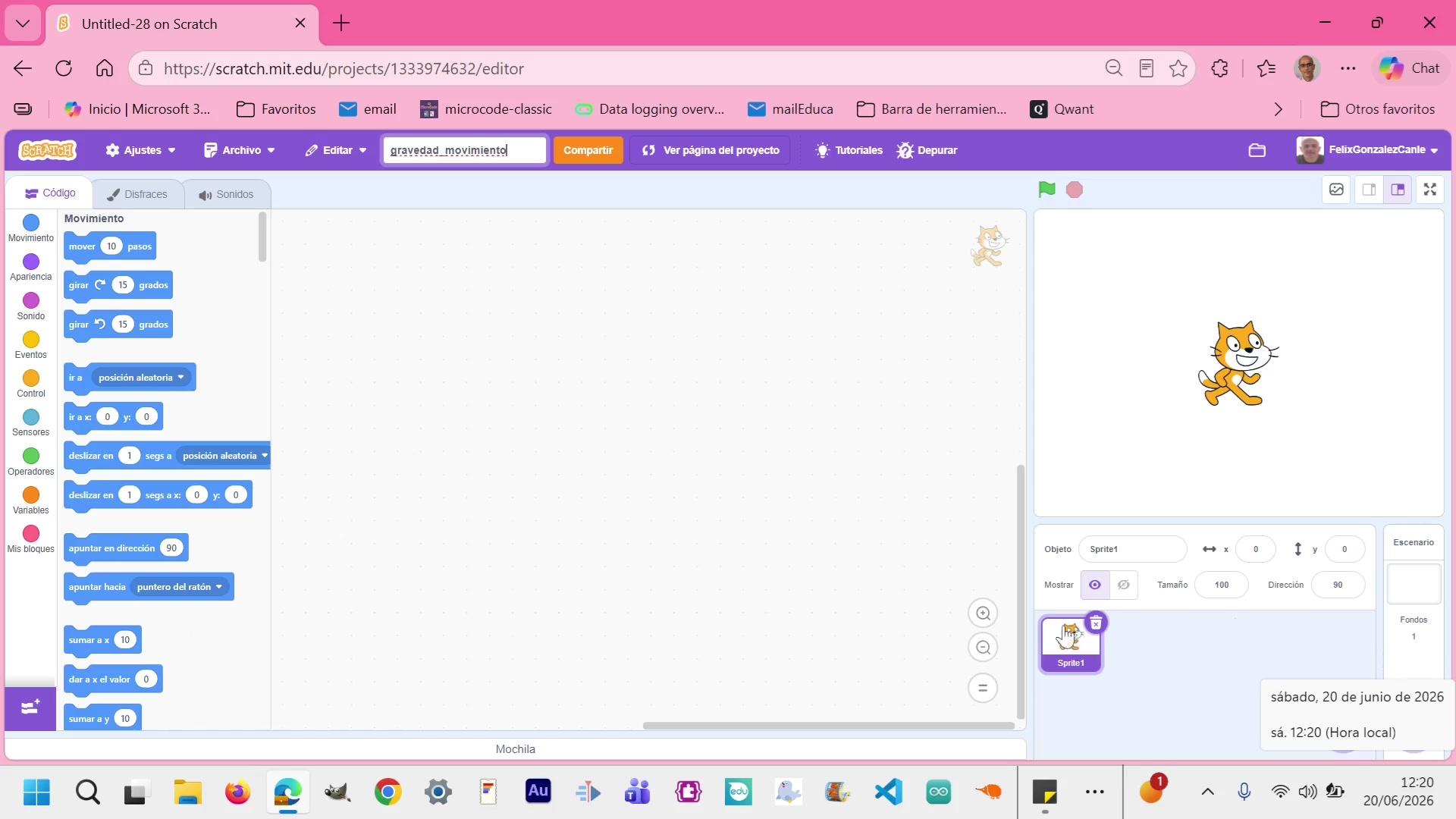The height and width of the screenshot is (819, 1456).
Task: Switch to small stage layout
Action: coord(1369,190)
